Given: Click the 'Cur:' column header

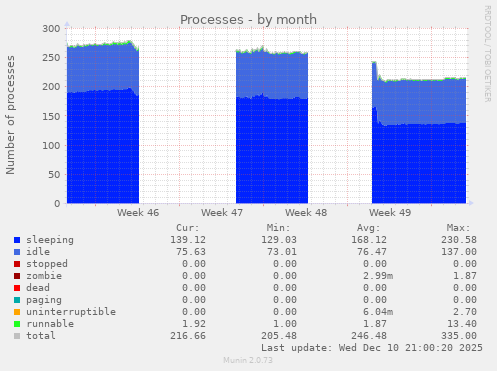Looking at the screenshot, I should pos(188,228).
